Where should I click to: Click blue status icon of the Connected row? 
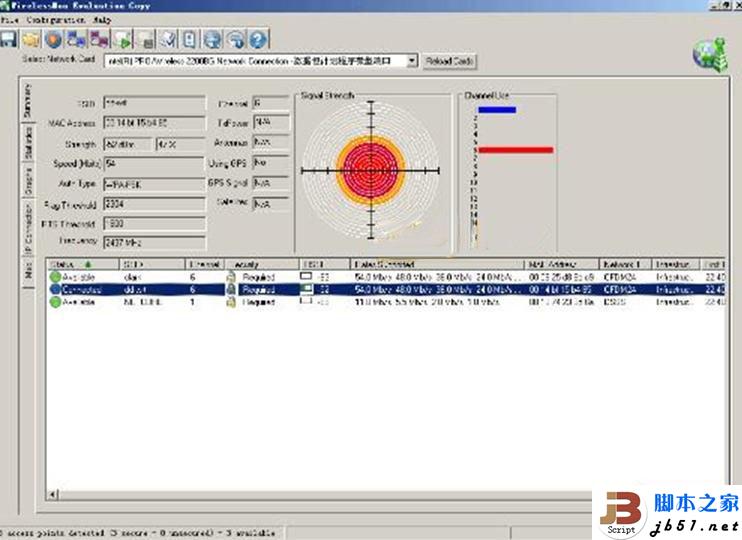[55, 289]
